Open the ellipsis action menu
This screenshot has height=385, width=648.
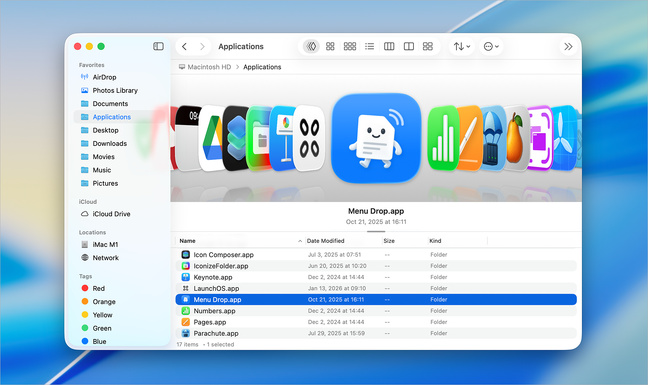point(491,46)
